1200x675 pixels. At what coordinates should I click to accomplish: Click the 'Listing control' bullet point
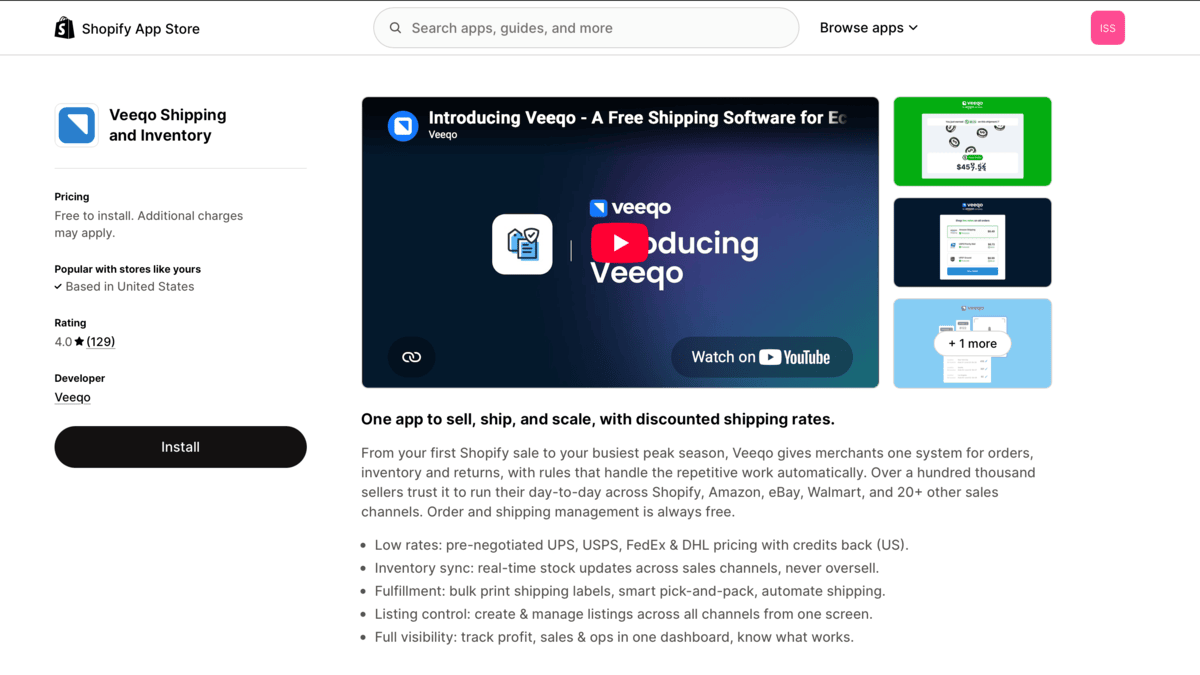[x=623, y=614]
